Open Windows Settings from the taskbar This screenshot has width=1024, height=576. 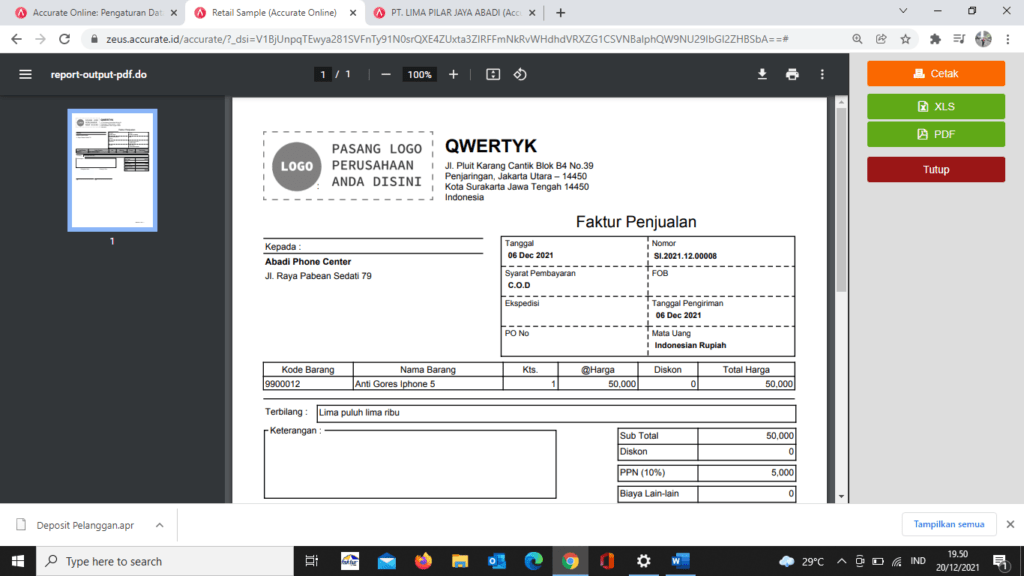pyautogui.click(x=643, y=561)
